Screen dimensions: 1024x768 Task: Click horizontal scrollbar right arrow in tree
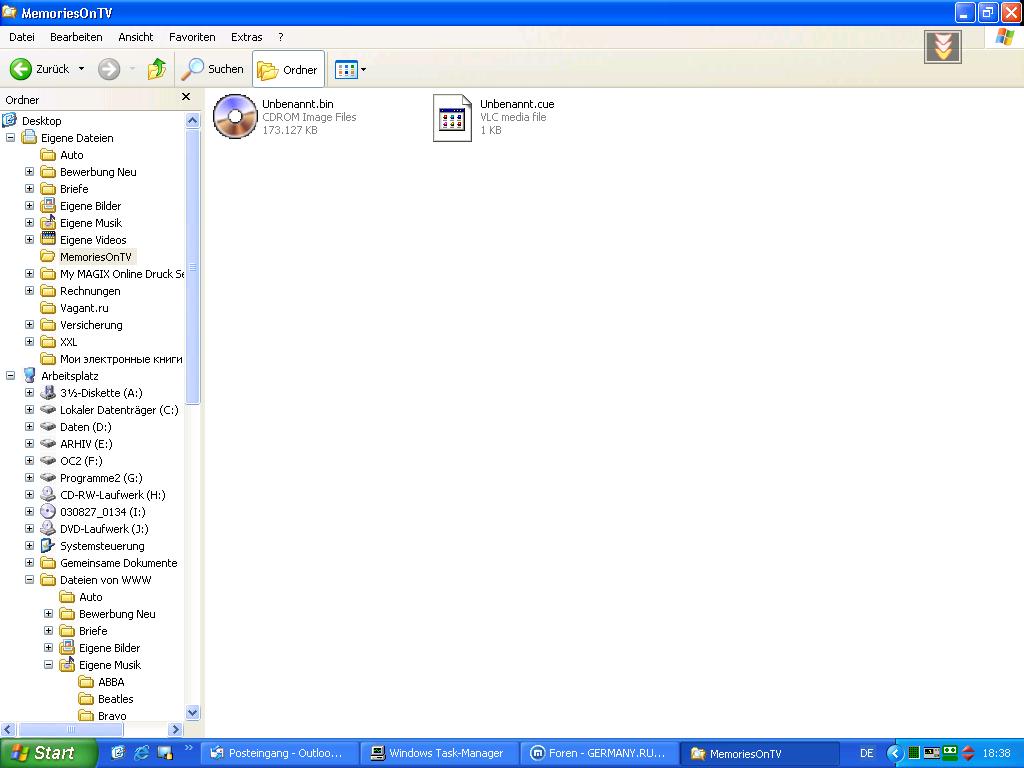(x=175, y=729)
